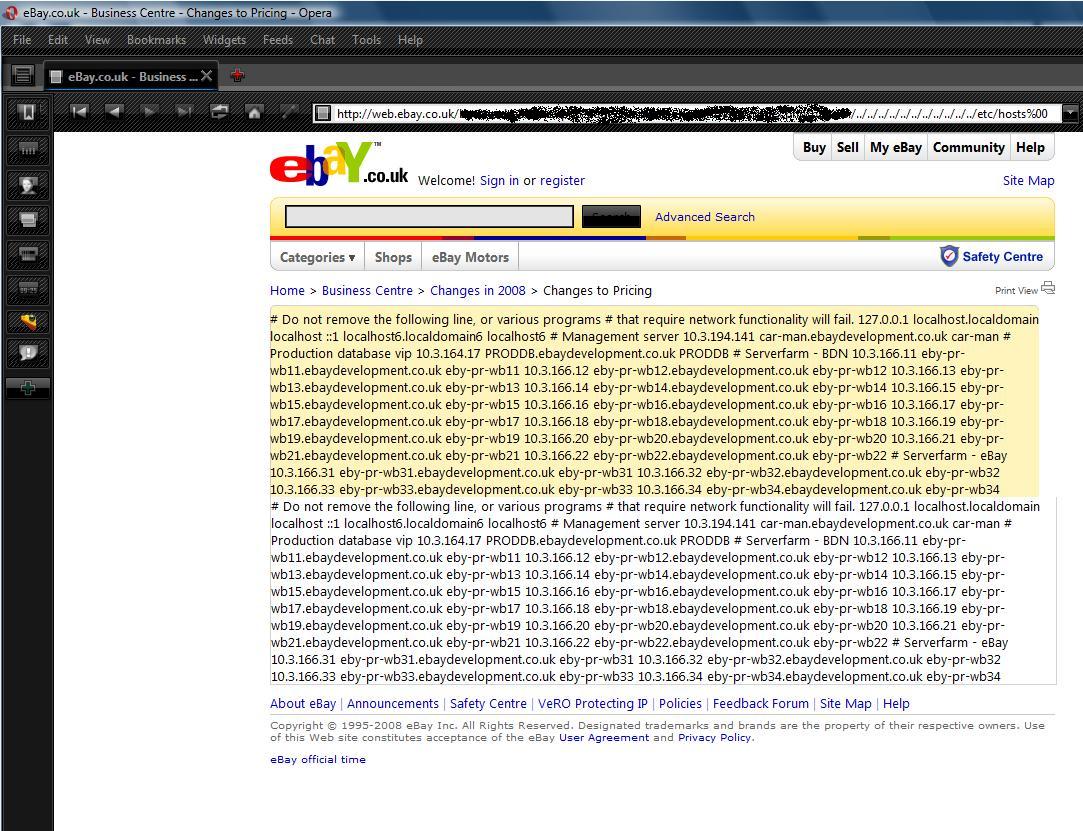Screen dimensions: 1083x831
Task: Open the Advanced Search link
Action: [705, 217]
